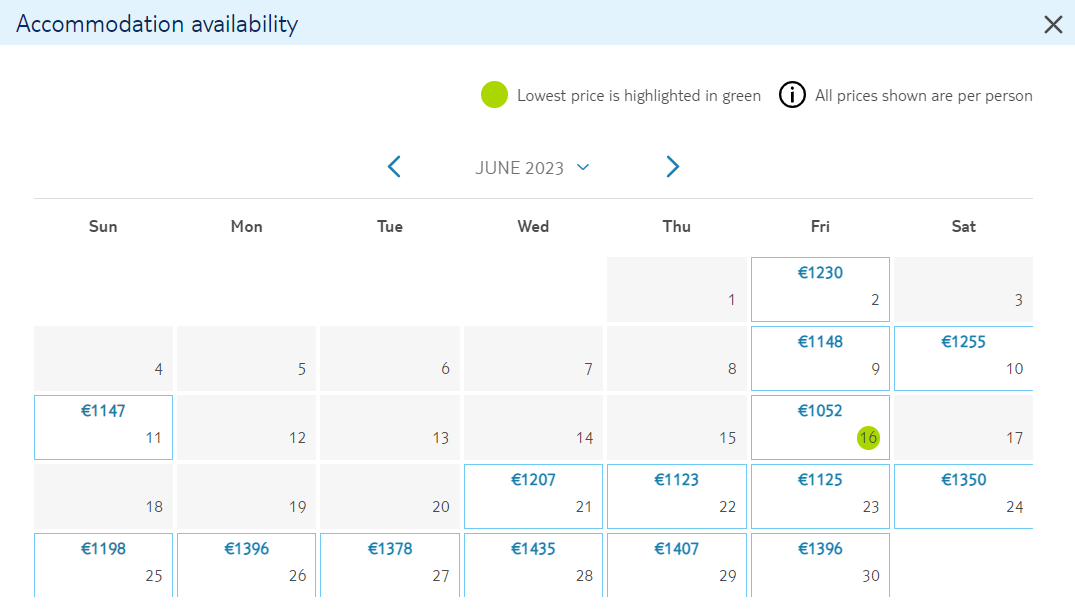
Task: Click the unavailable June 18 cell
Action: coord(103,496)
